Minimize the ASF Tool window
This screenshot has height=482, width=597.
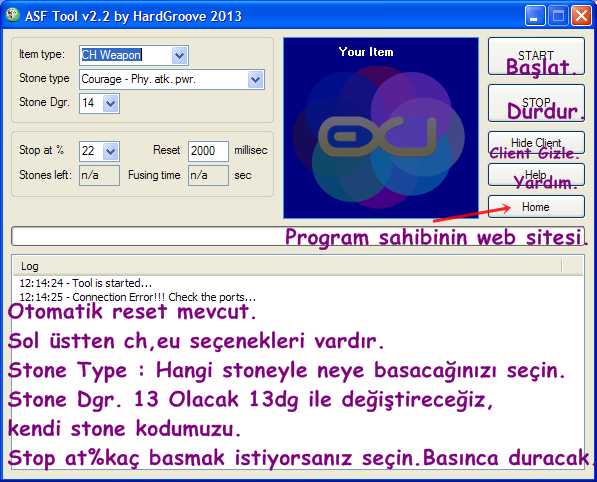click(x=535, y=16)
